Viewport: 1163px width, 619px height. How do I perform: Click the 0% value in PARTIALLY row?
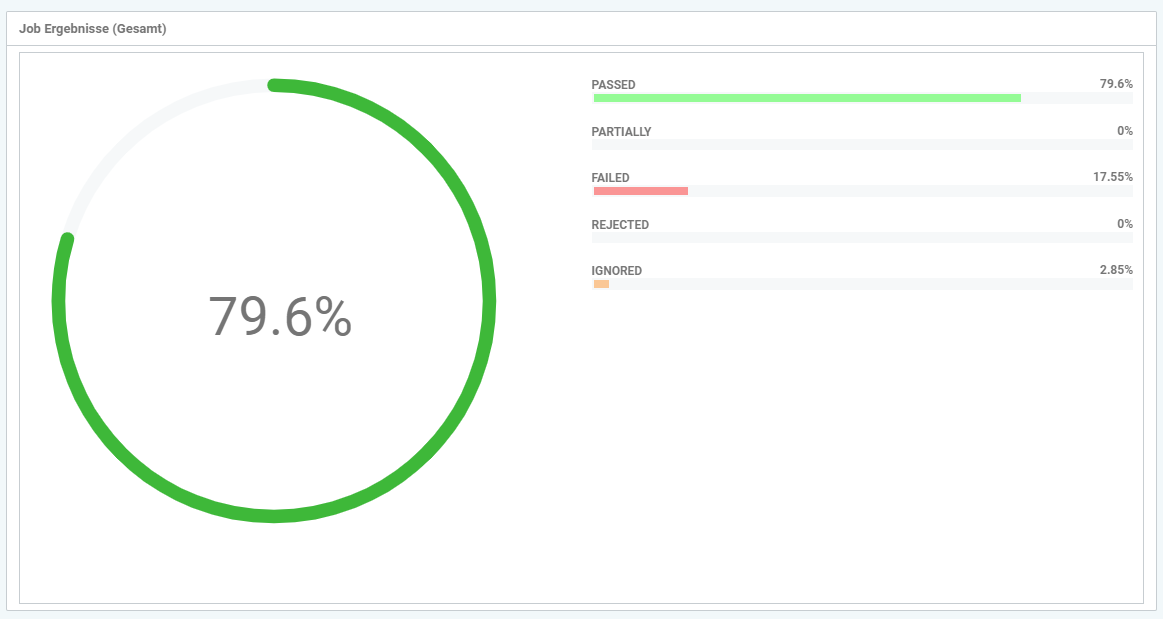pos(1125,131)
